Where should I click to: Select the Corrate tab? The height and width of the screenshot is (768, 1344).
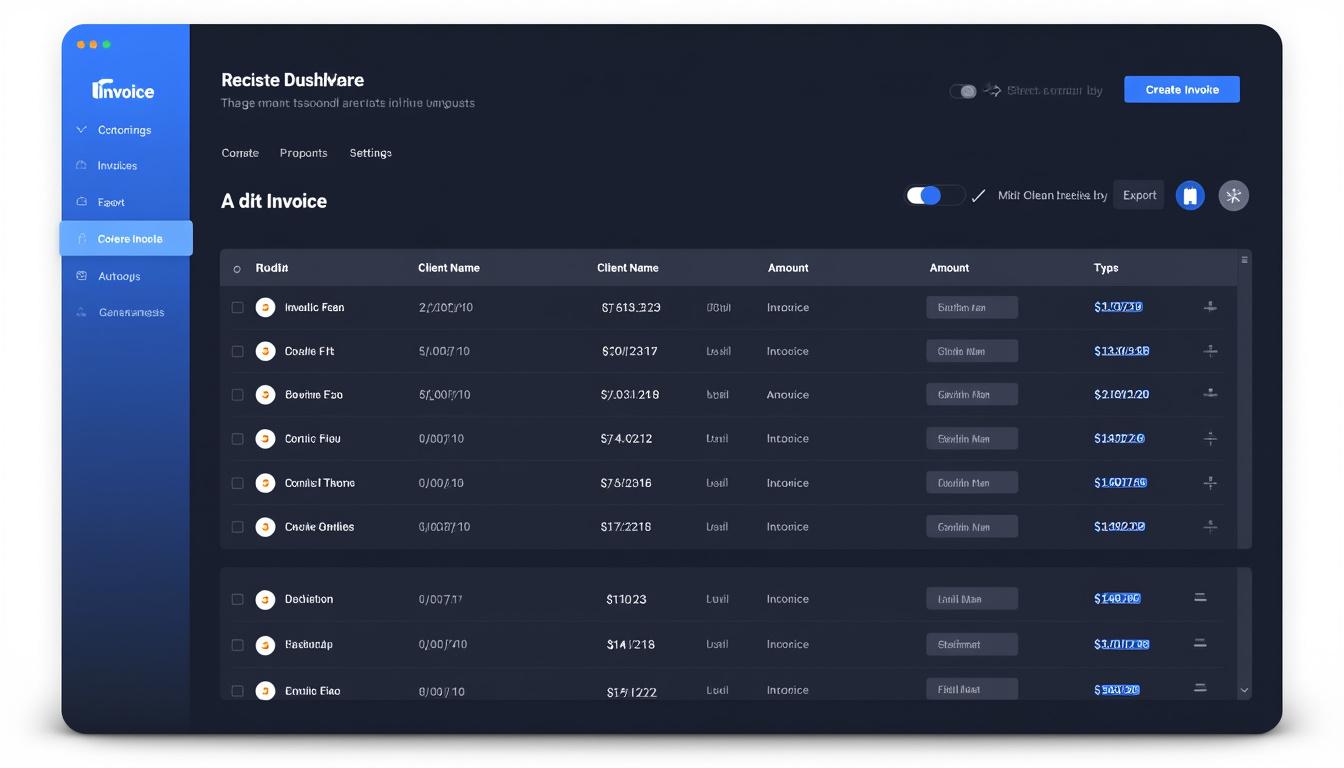tap(240, 153)
